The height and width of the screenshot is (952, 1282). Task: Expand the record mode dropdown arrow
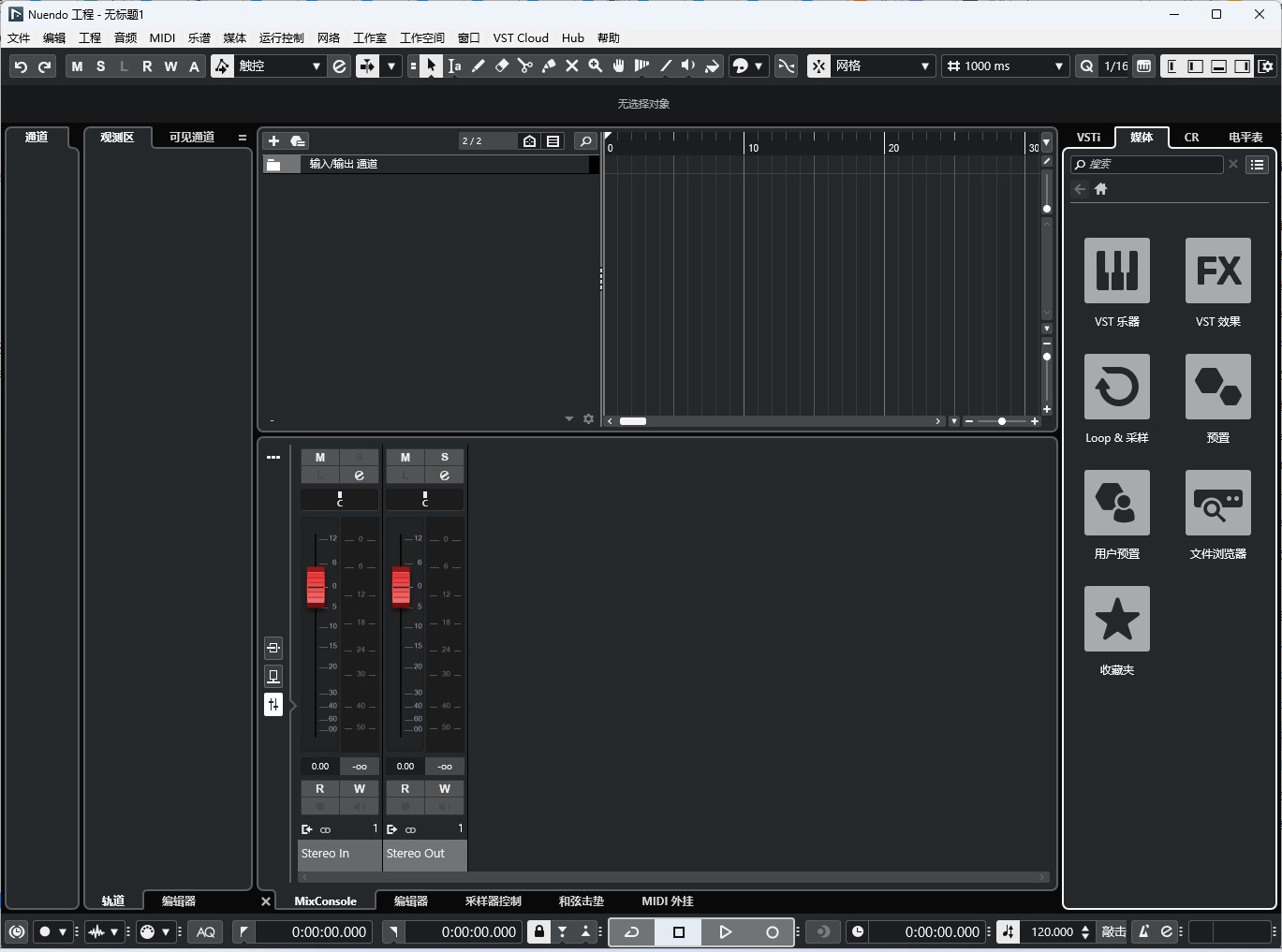click(x=63, y=931)
